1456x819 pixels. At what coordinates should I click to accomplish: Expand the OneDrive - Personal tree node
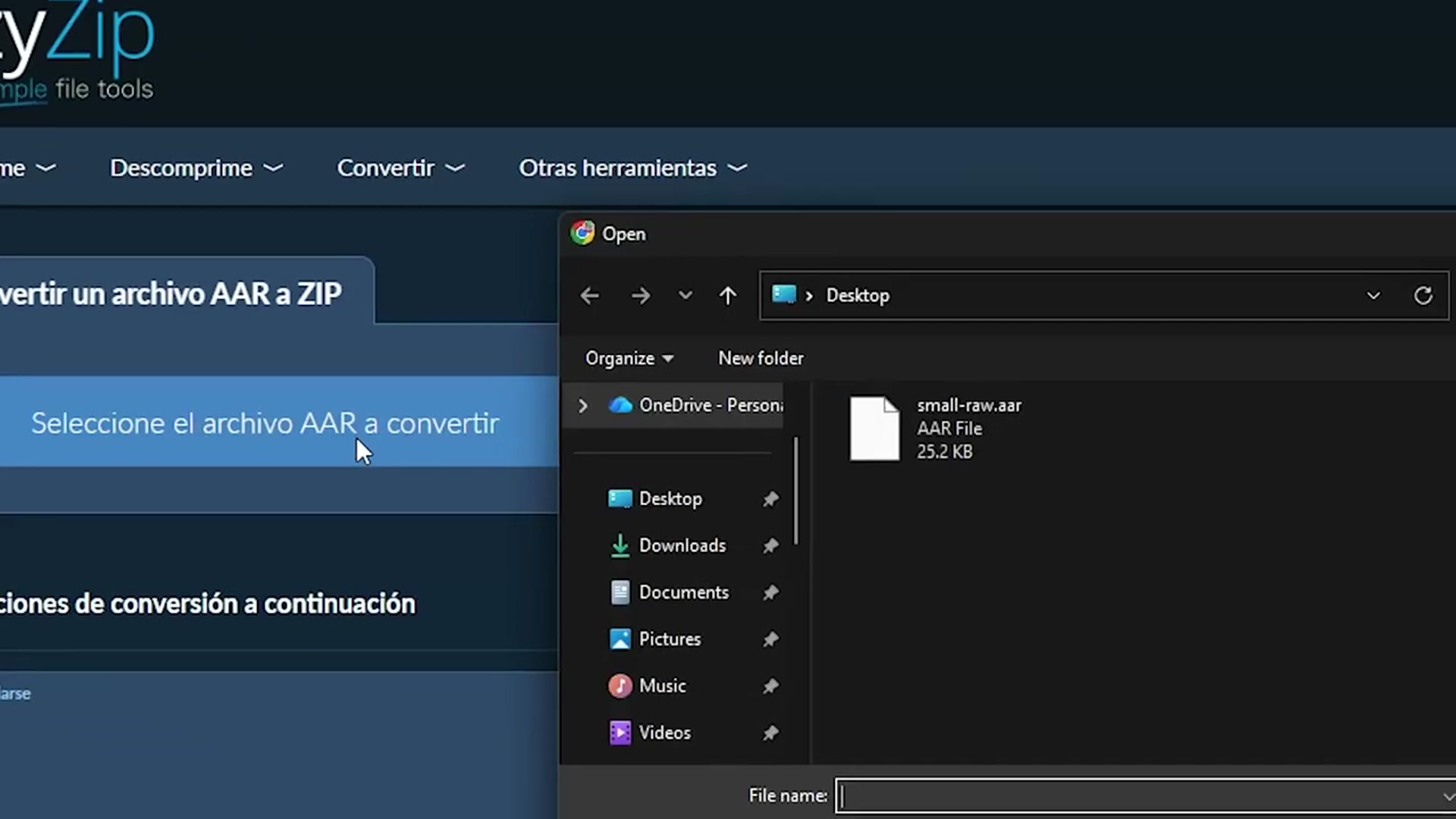[582, 406]
